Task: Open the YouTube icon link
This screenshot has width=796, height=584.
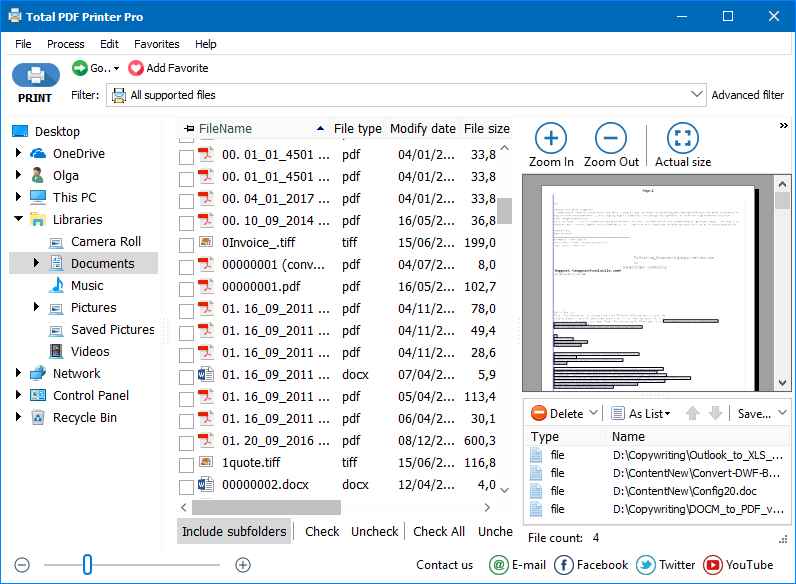Action: pyautogui.click(x=712, y=565)
